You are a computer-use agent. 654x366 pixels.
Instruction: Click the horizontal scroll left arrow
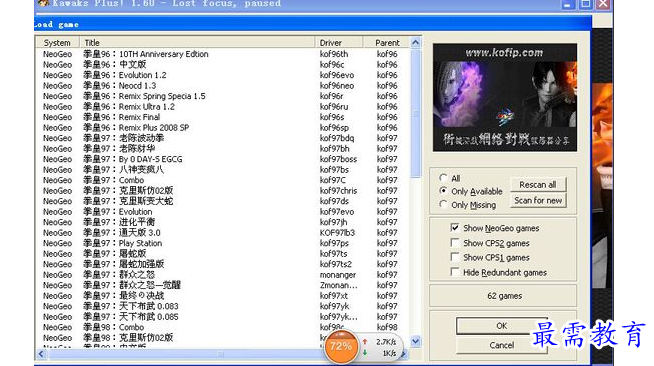tap(41, 354)
